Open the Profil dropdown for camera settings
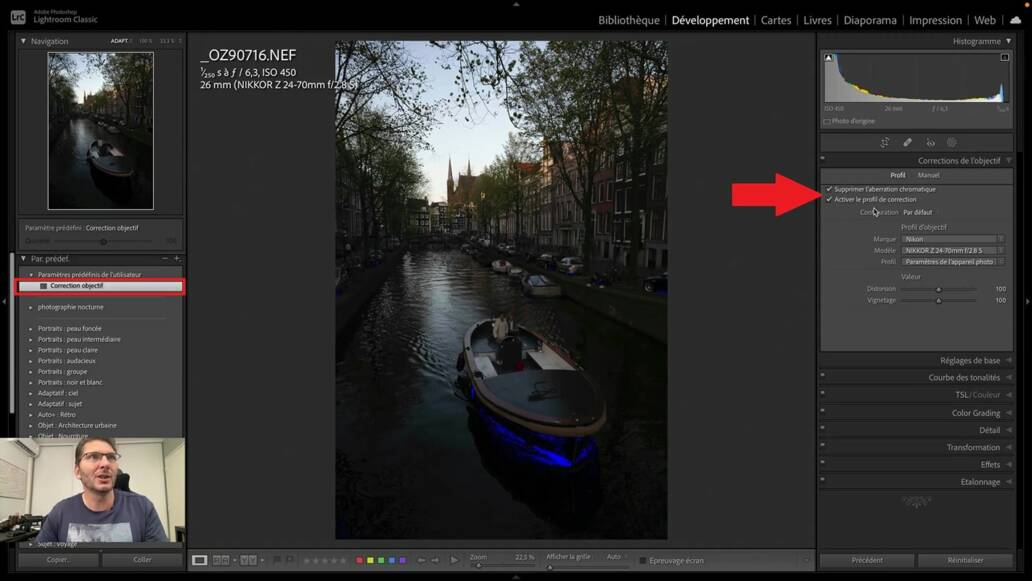This screenshot has width=1032, height=581. pyautogui.click(x=953, y=261)
